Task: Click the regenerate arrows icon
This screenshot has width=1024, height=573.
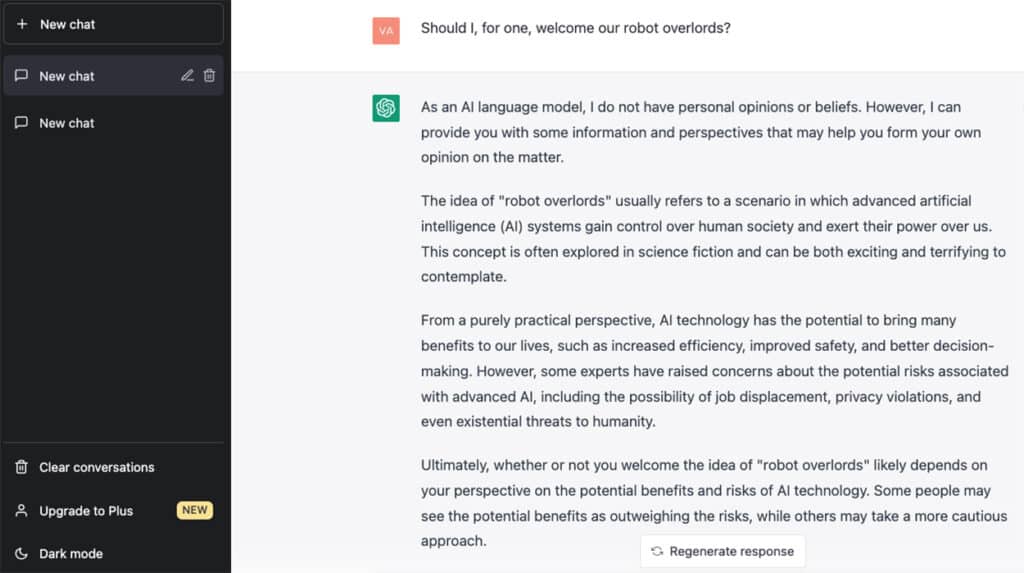Action: 657,551
